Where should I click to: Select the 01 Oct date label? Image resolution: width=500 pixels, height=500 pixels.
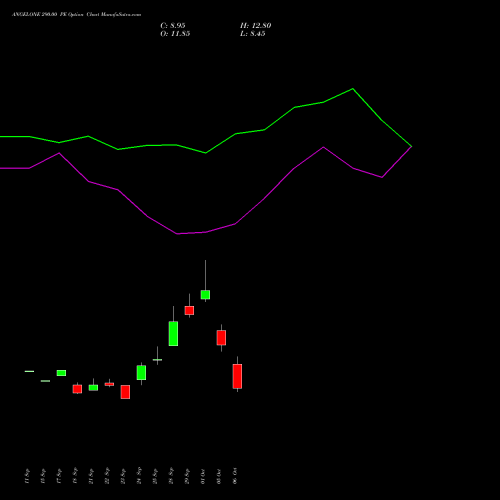203,476
